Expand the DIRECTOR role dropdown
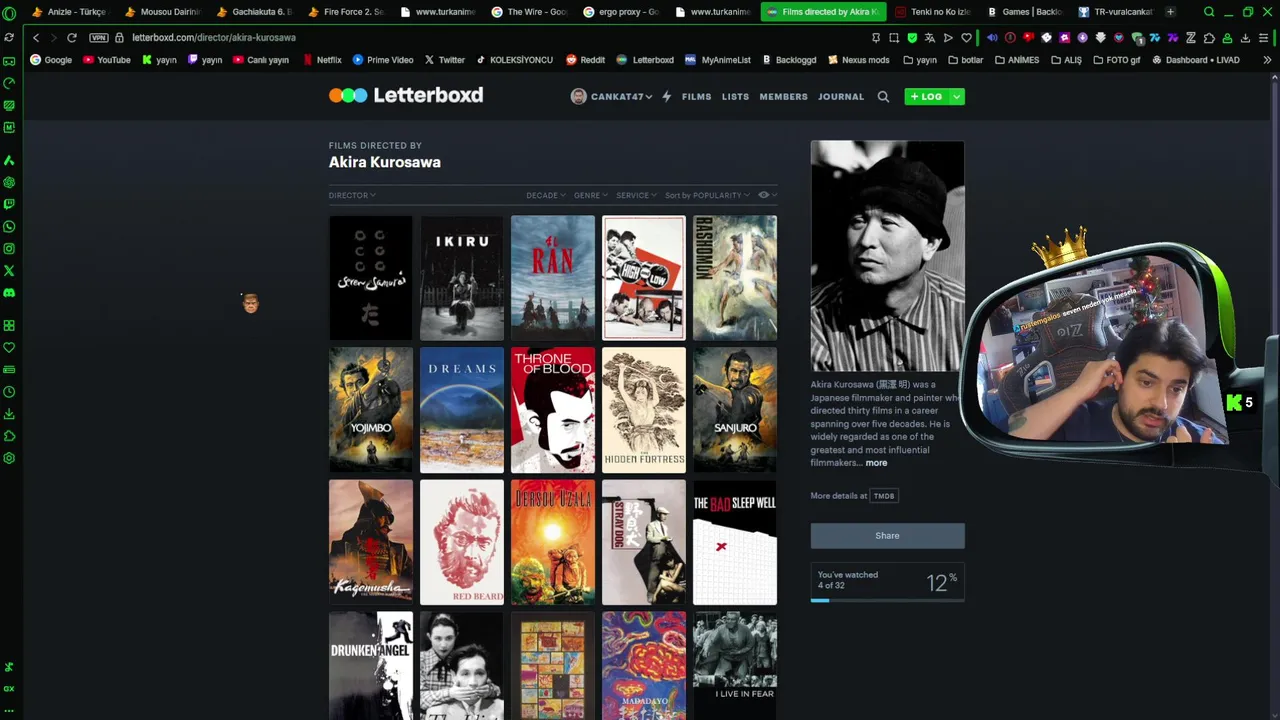 352,195
